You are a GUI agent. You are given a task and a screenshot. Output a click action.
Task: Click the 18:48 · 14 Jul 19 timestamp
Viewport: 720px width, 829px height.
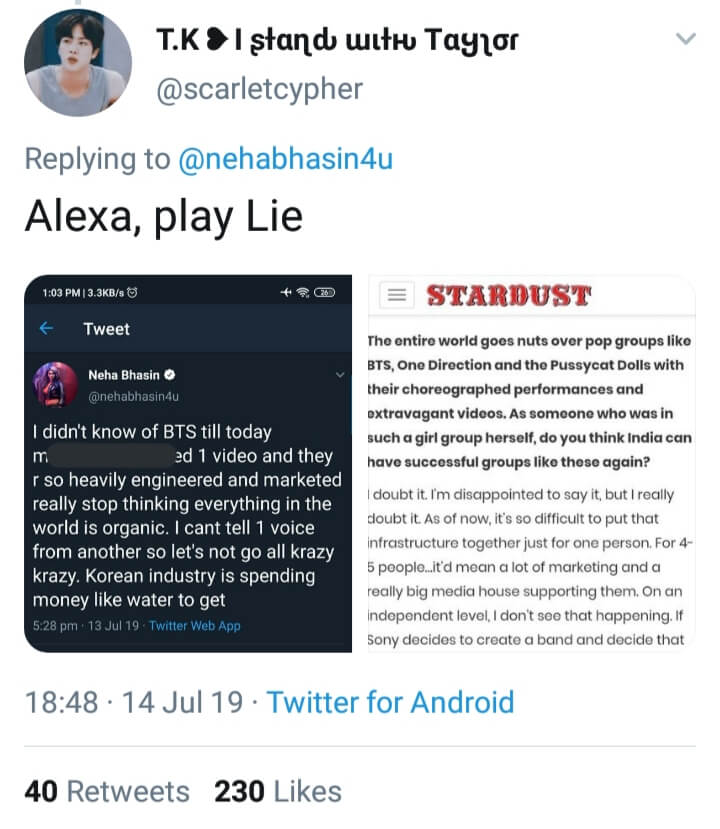coord(133,702)
